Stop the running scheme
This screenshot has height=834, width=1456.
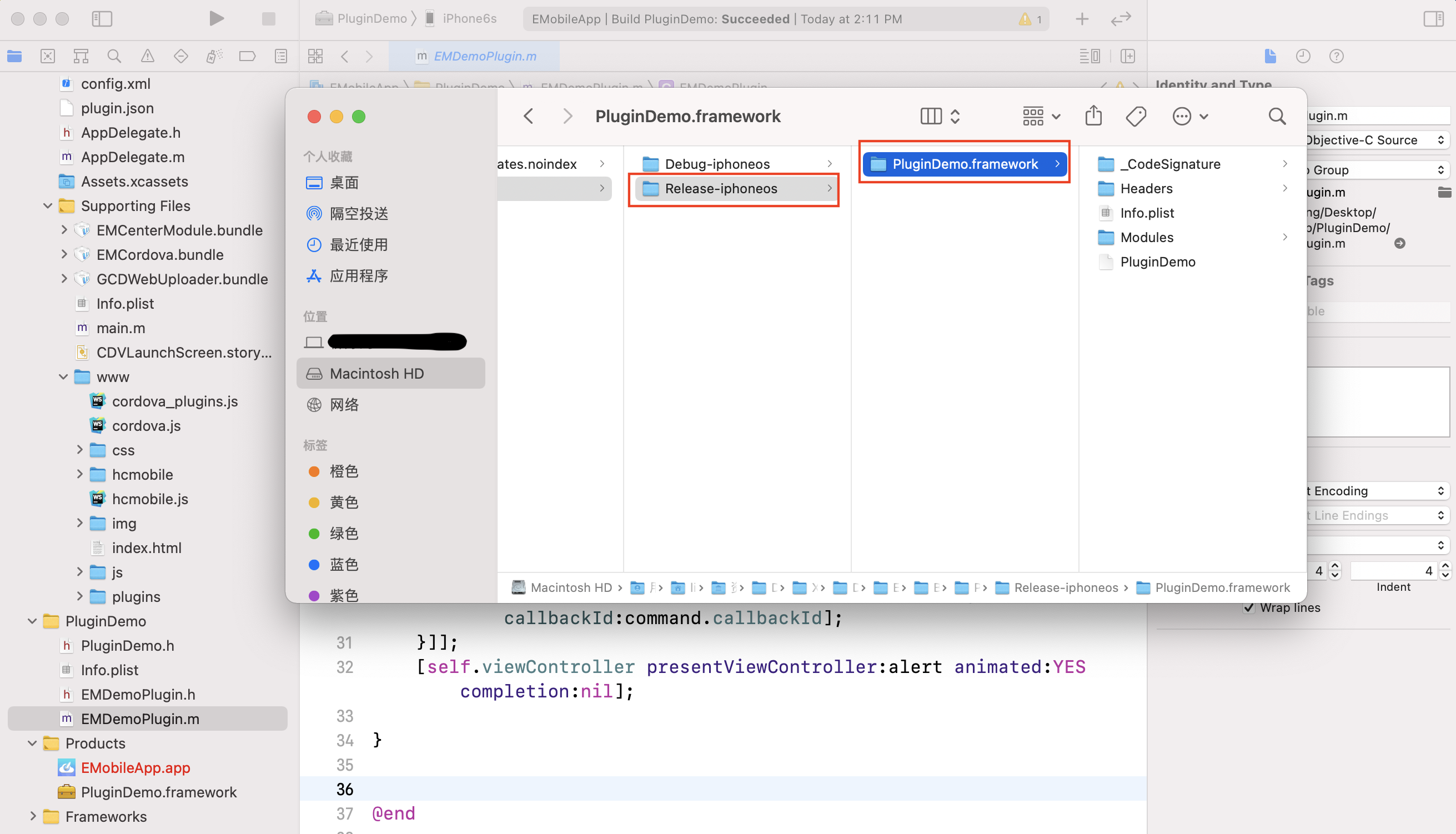pos(268,19)
